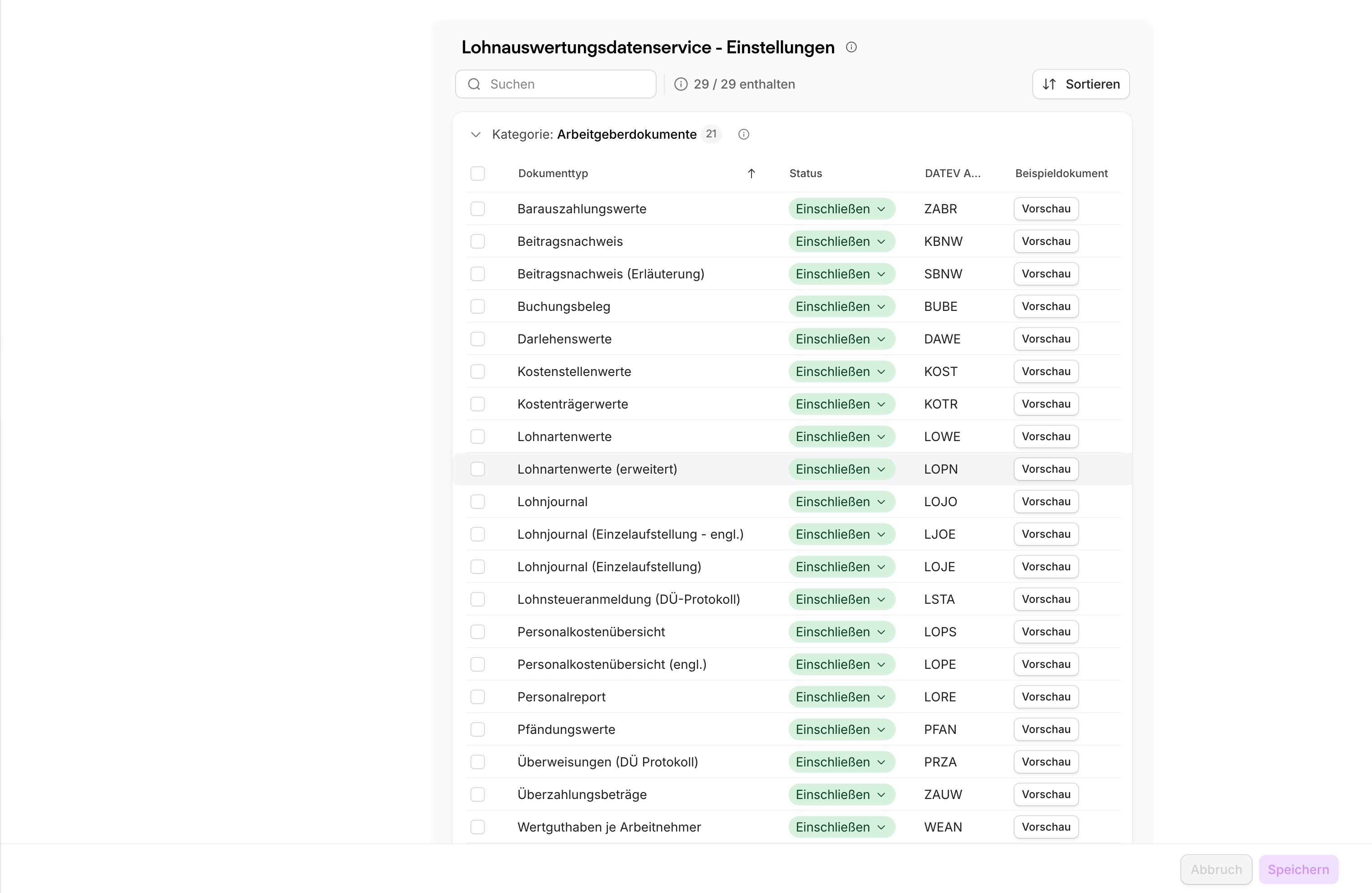This screenshot has height=893, width=1372.
Task: Open Vorschau for Personalkostenübersicht (engl.)
Action: [x=1046, y=664]
